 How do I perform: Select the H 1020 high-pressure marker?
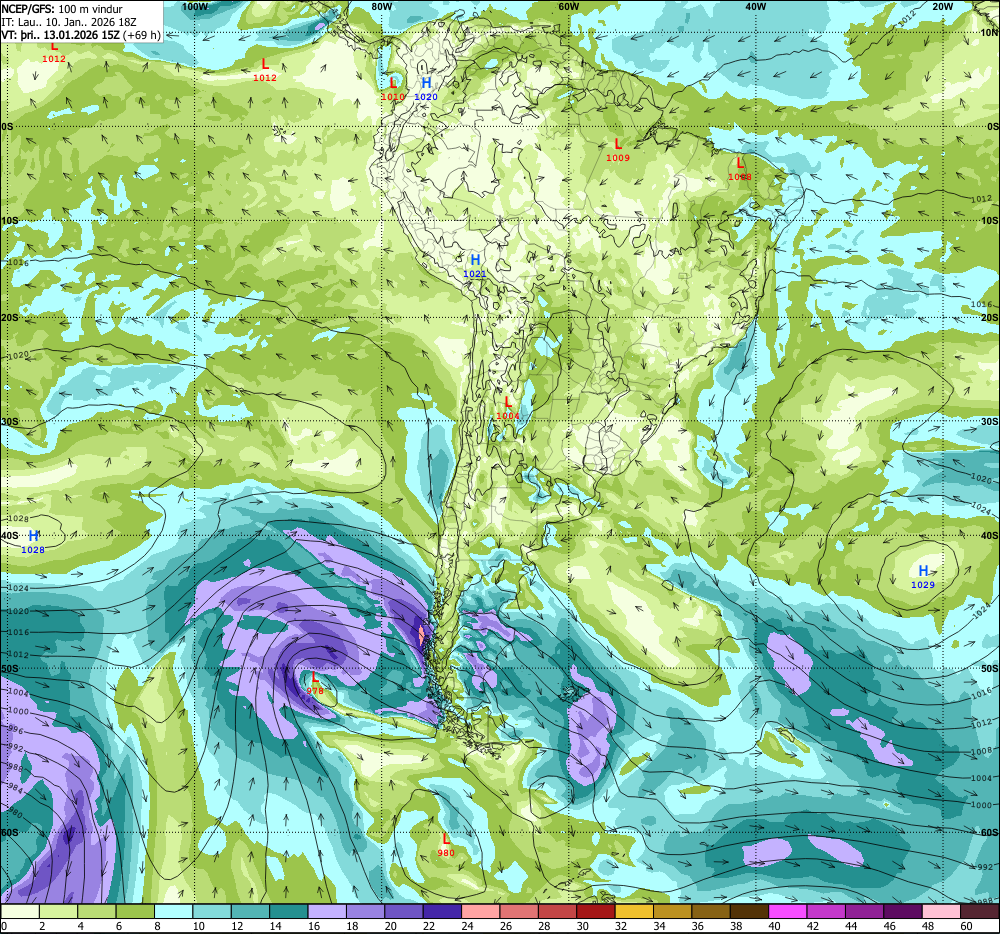tap(426, 89)
